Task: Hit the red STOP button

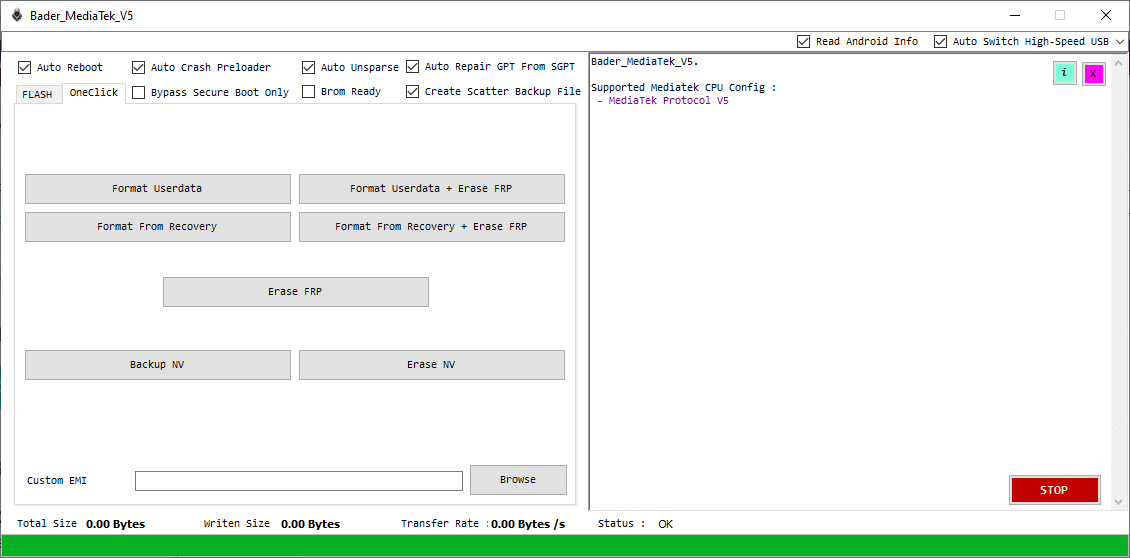Action: (x=1054, y=490)
